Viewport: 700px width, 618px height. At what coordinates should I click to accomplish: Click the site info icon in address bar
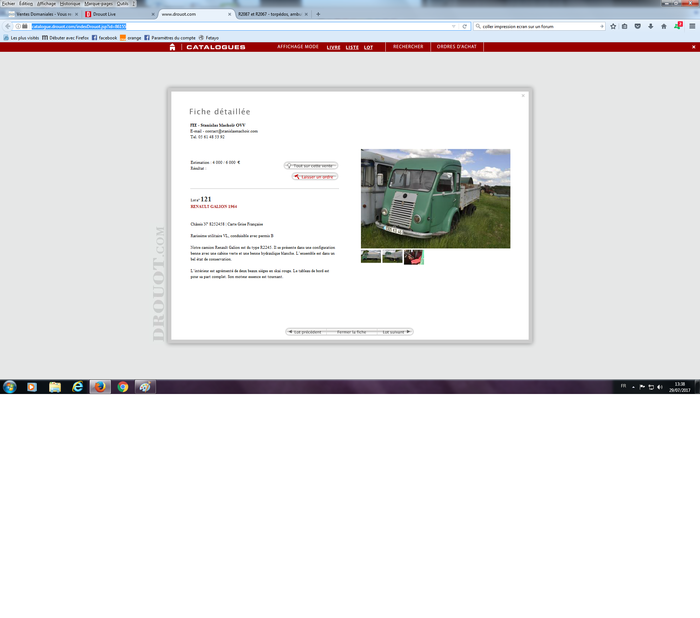pyautogui.click(x=18, y=26)
